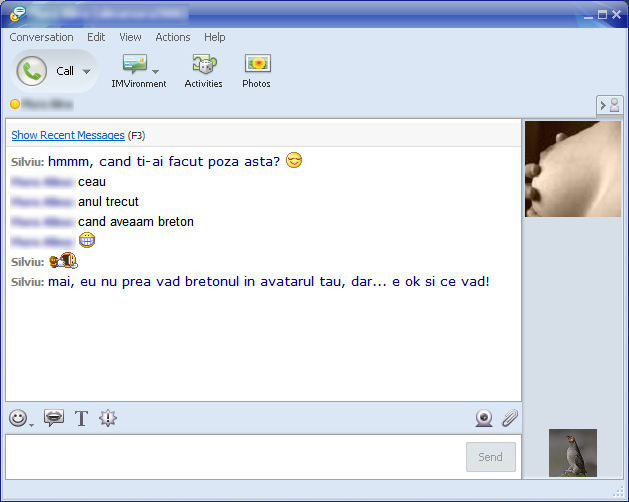Image resolution: width=629 pixels, height=502 pixels.
Task: Open text formatting with the T icon
Action: click(81, 418)
